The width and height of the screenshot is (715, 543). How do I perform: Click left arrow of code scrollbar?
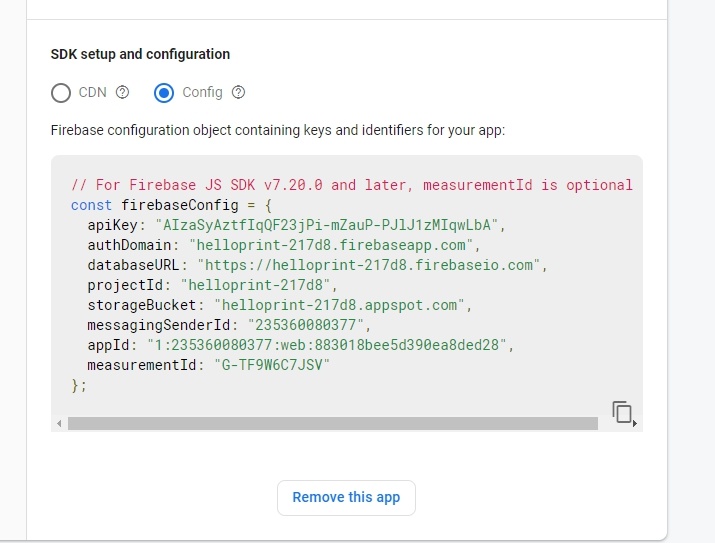(59, 424)
